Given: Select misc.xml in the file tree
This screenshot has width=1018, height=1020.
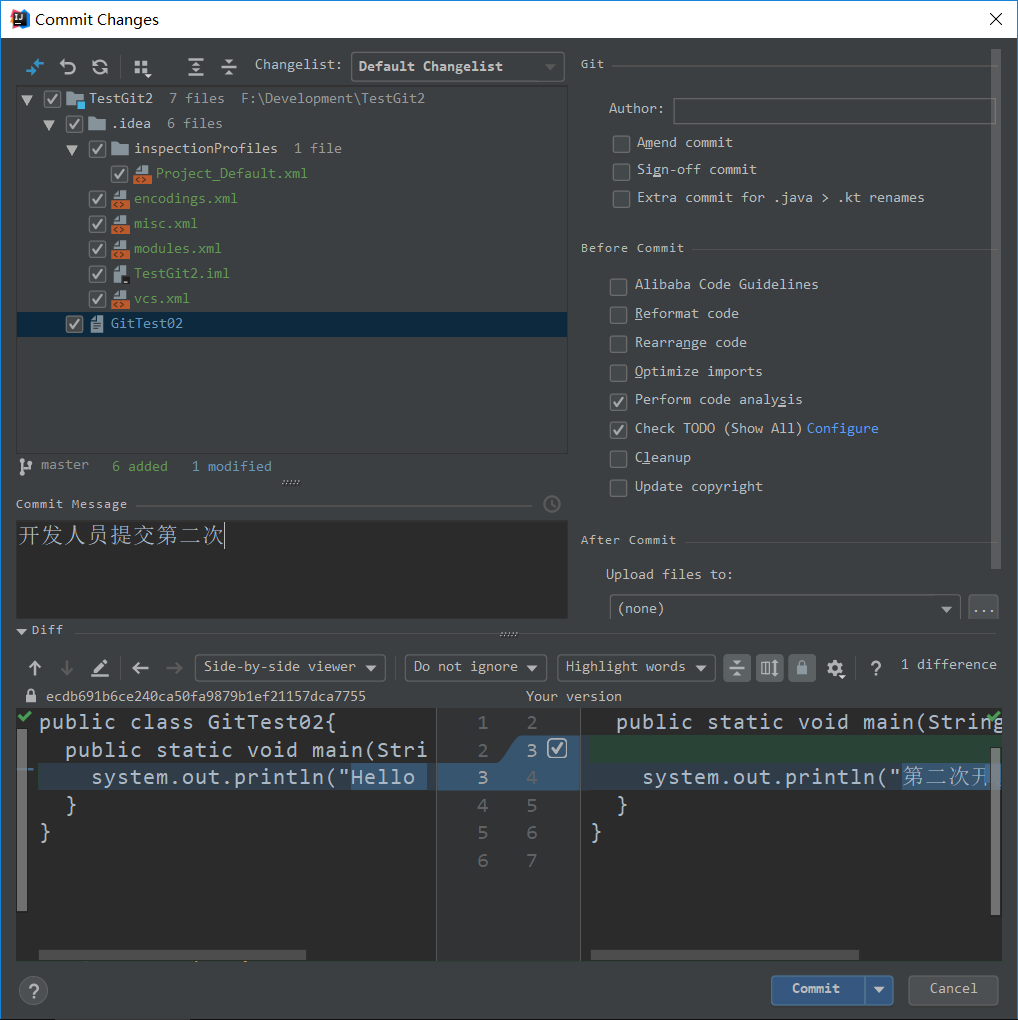Looking at the screenshot, I should coord(166,224).
